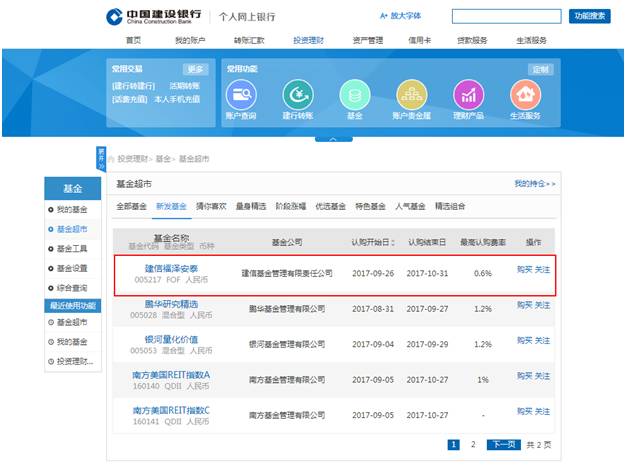Switch to the 量身精选 tab
This screenshot has height=470, width=626.
[251, 206]
